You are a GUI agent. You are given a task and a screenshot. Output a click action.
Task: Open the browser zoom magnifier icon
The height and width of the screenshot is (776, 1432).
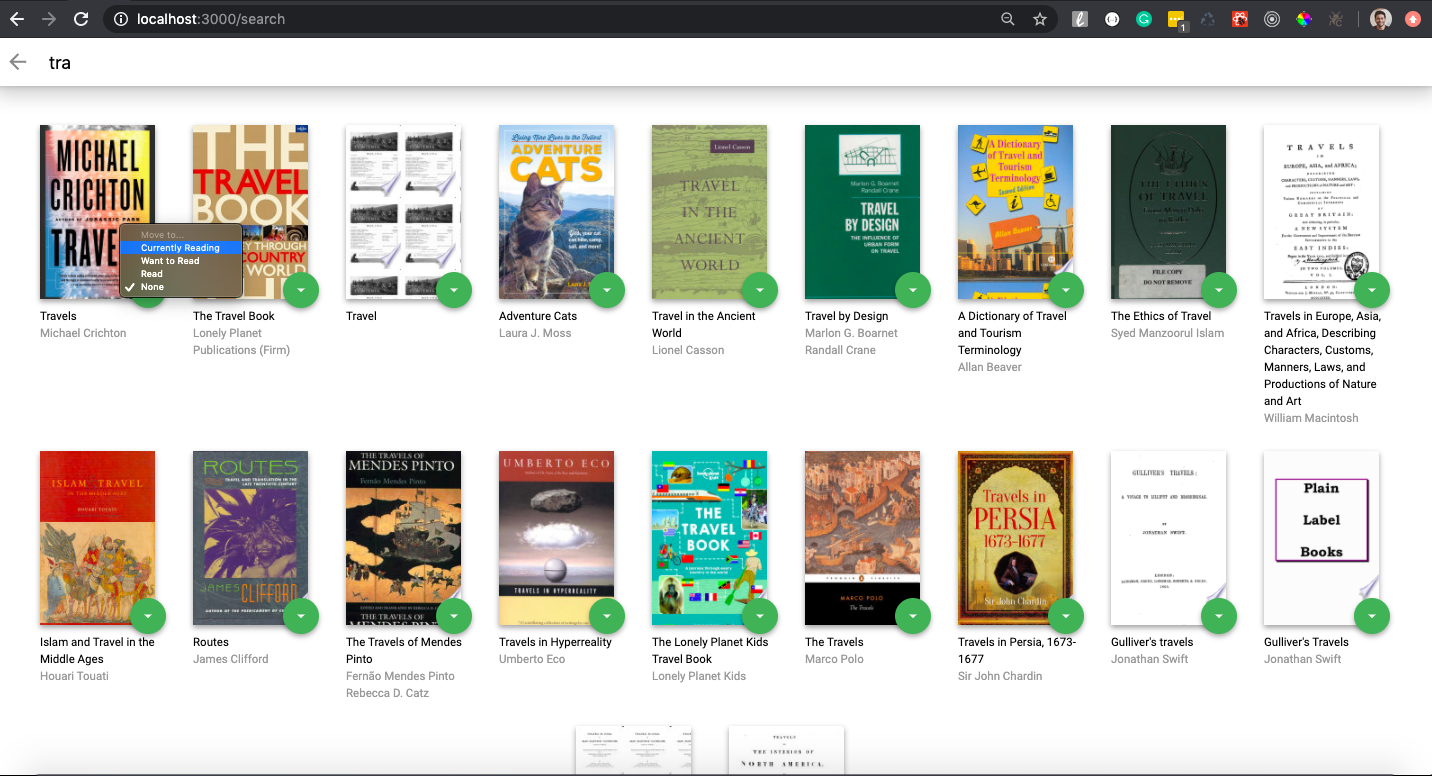pos(1008,19)
